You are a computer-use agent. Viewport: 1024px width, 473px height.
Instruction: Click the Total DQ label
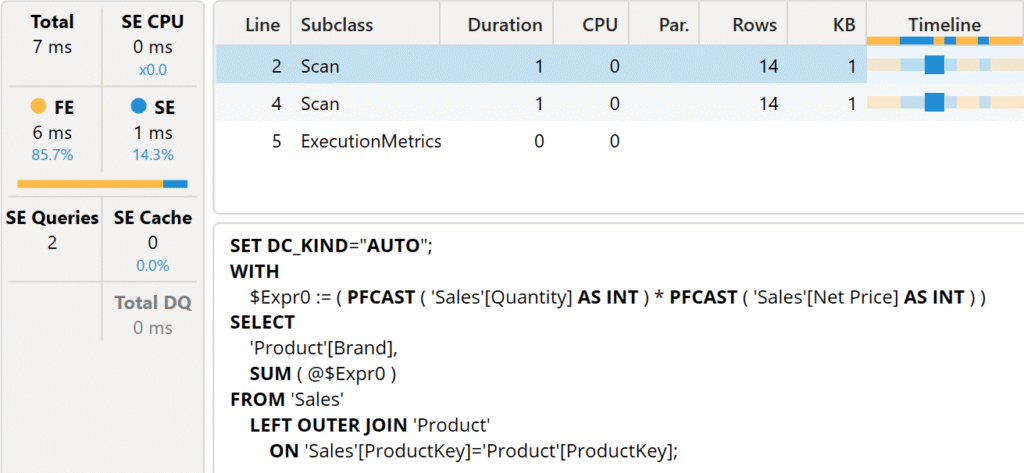(x=152, y=303)
